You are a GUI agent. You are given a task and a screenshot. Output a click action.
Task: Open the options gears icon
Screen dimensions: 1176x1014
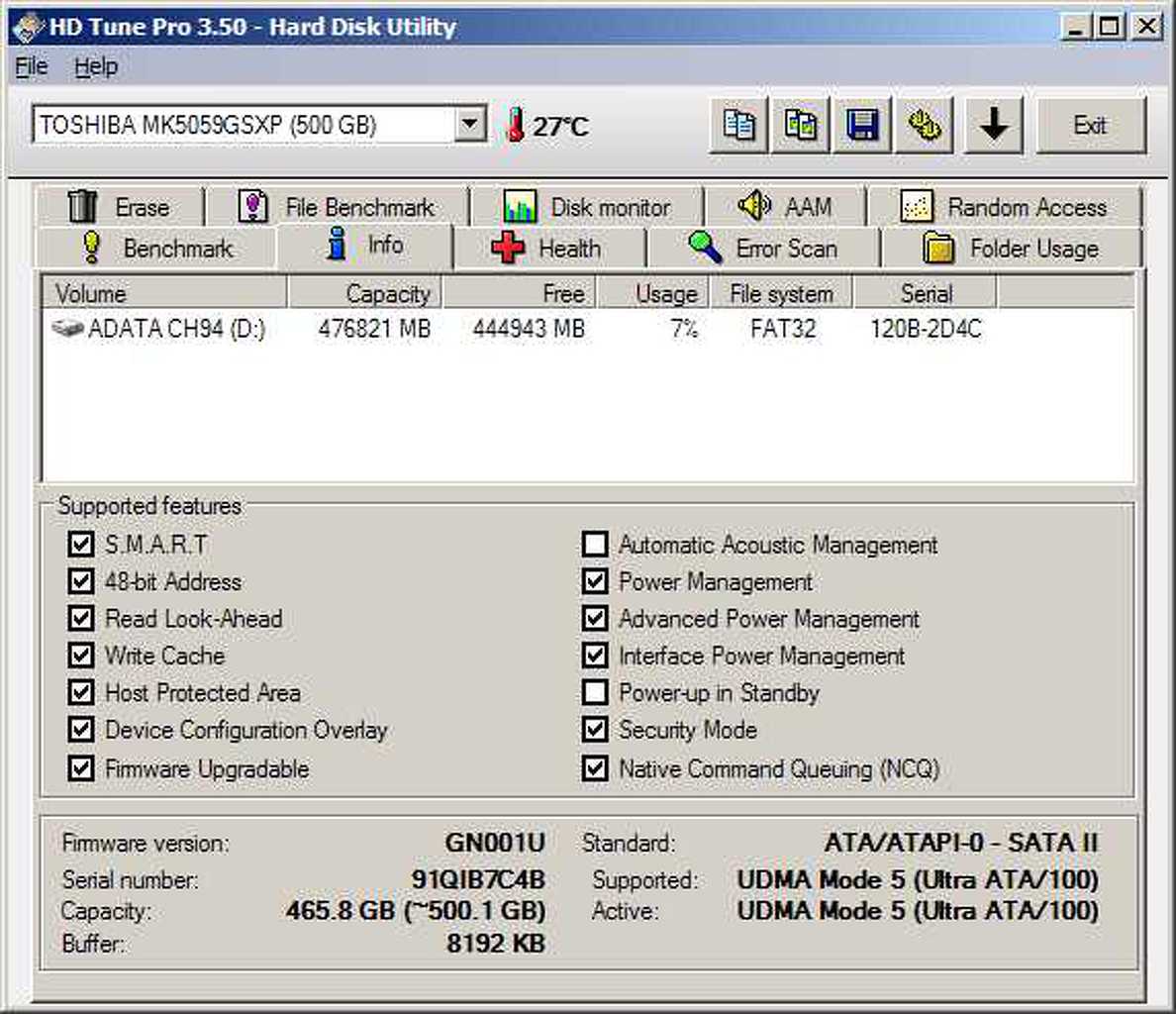925,125
